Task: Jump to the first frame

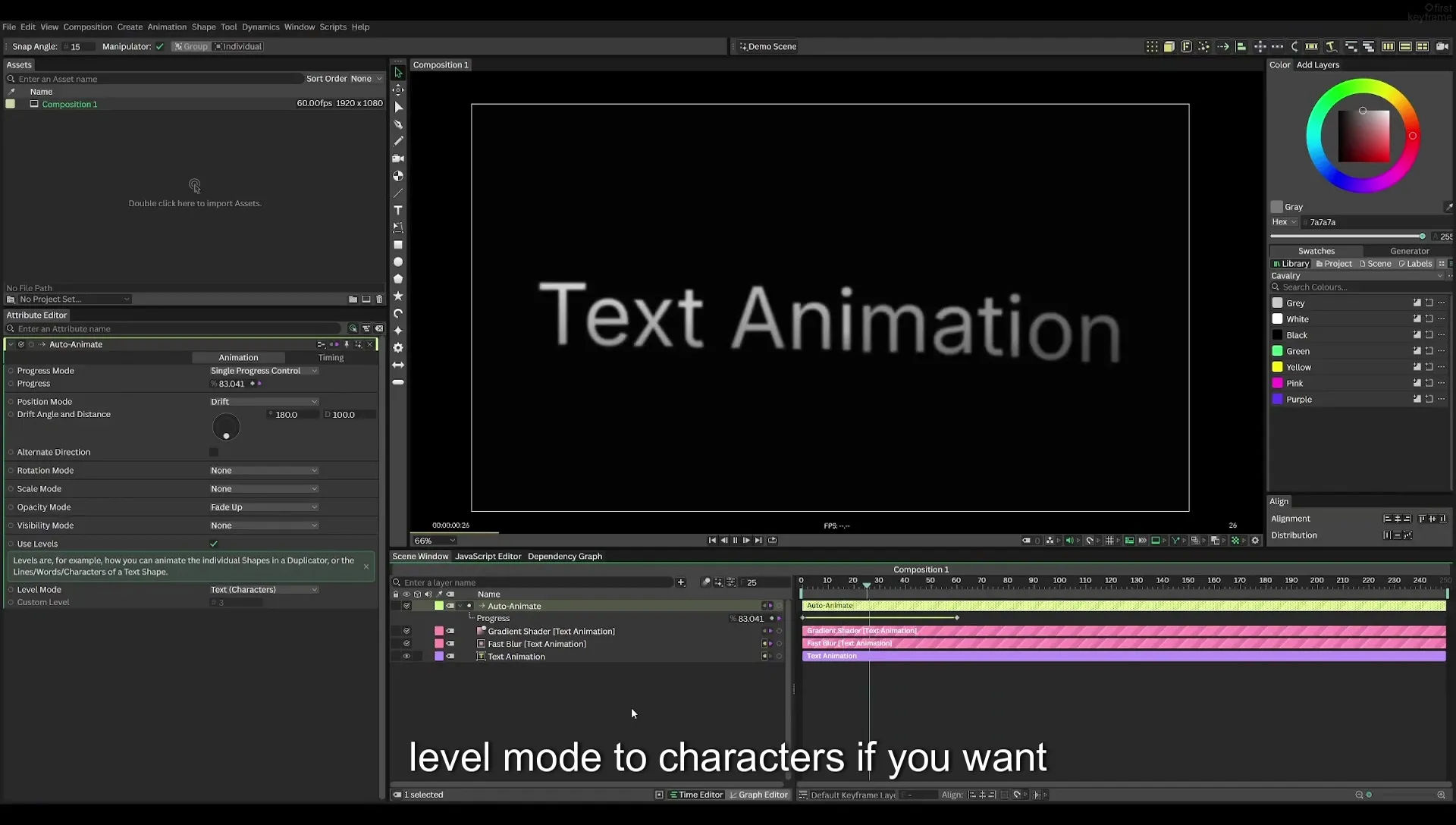Action: (x=712, y=541)
